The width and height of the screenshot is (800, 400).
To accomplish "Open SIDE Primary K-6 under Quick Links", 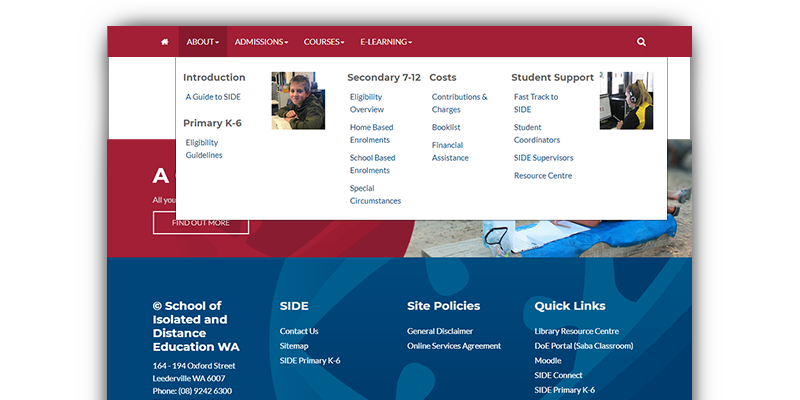I will 565,390.
